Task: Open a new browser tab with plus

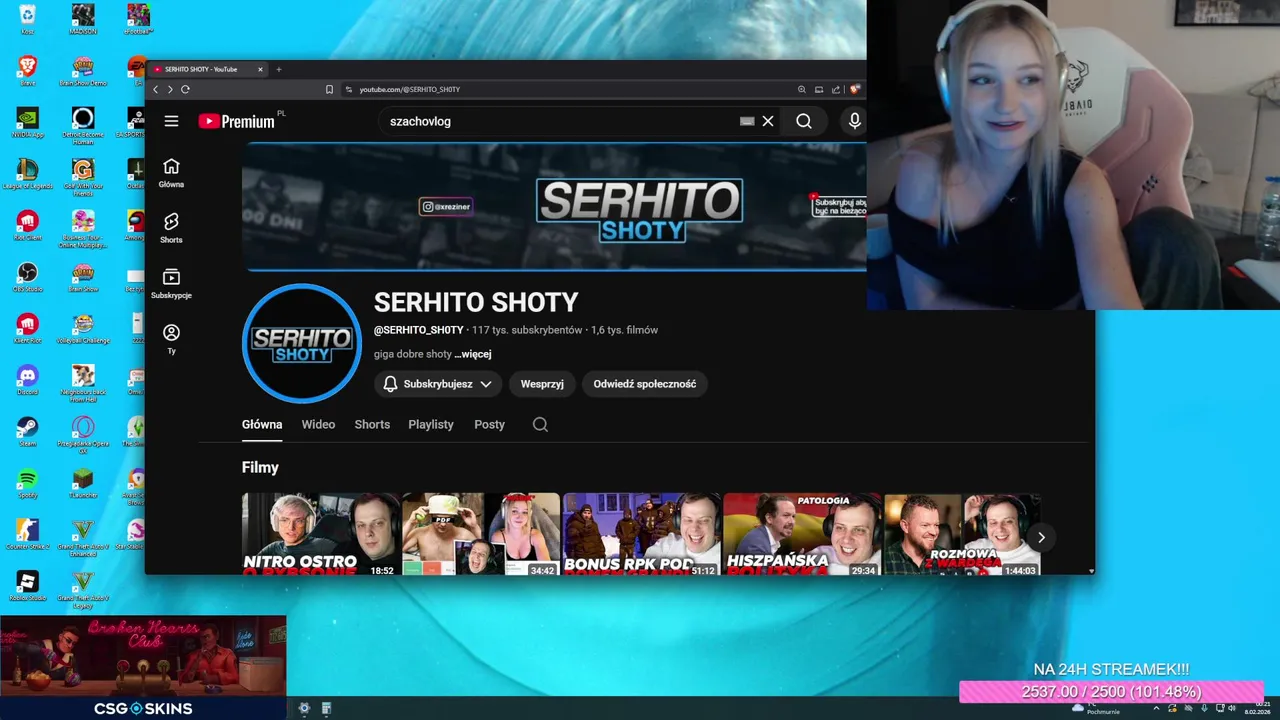Action: tap(279, 69)
